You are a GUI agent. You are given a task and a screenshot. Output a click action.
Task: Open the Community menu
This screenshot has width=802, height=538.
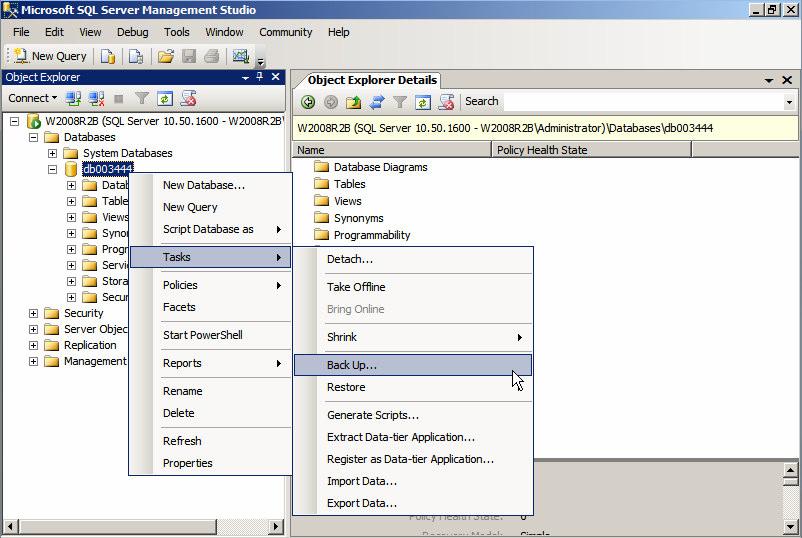285,32
